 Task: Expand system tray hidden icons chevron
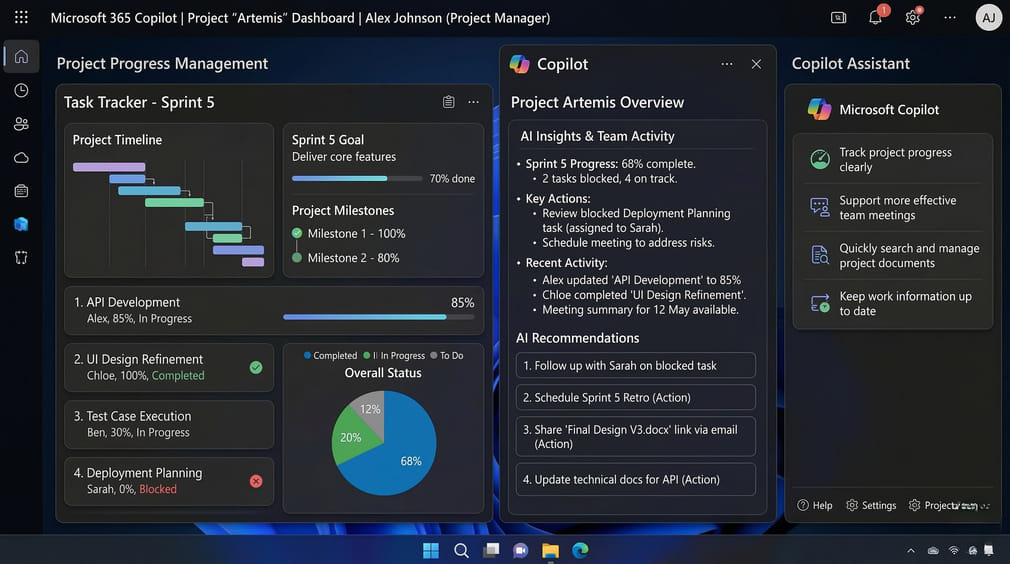[911, 550]
